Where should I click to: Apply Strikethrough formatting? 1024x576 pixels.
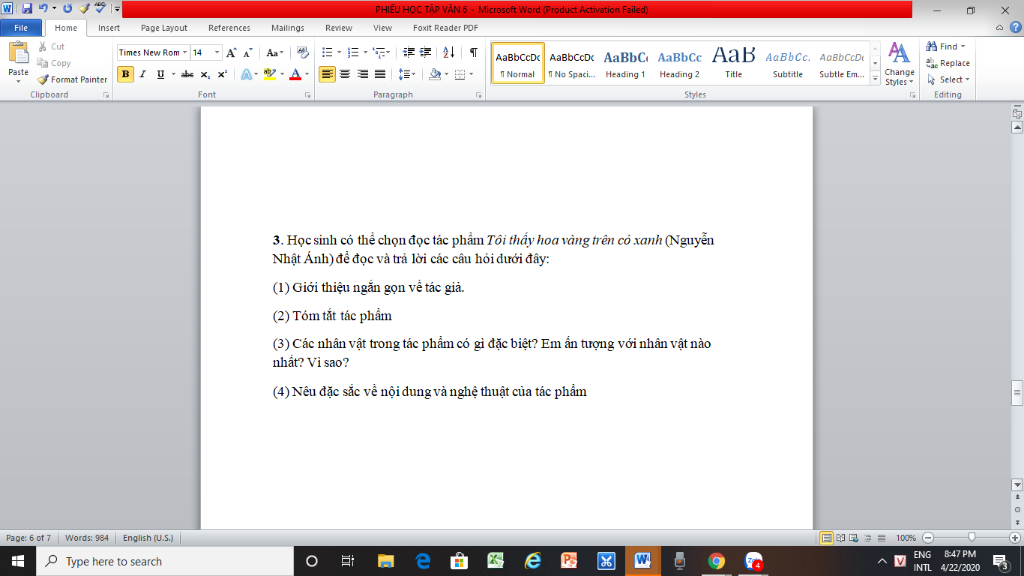pos(187,74)
